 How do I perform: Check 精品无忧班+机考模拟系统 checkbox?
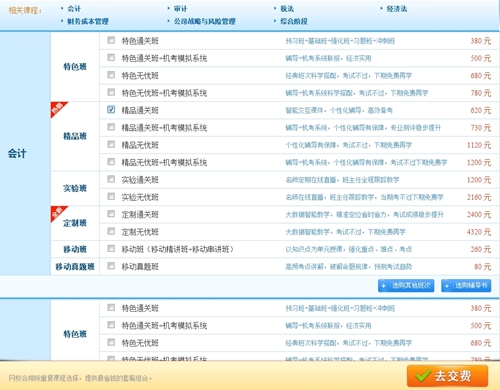111,162
